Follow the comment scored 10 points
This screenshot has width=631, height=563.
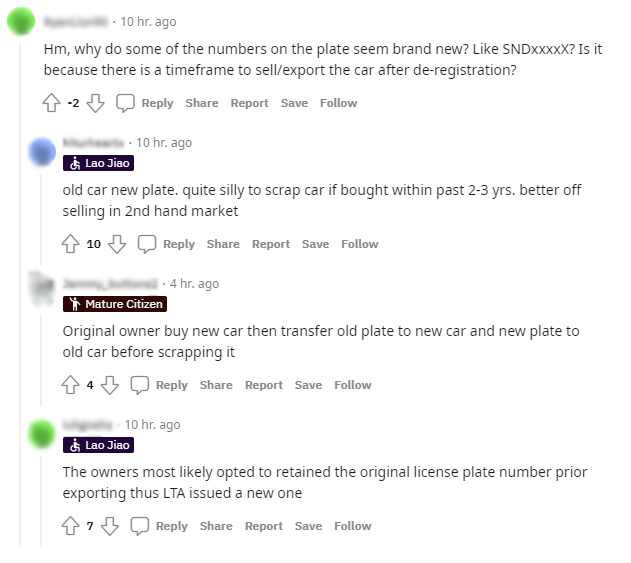(359, 244)
